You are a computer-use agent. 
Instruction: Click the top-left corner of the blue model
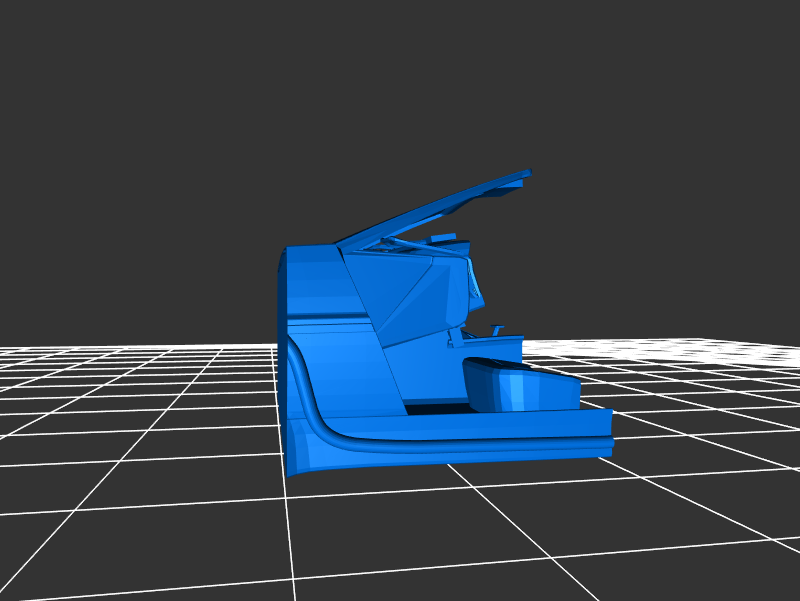coord(287,249)
